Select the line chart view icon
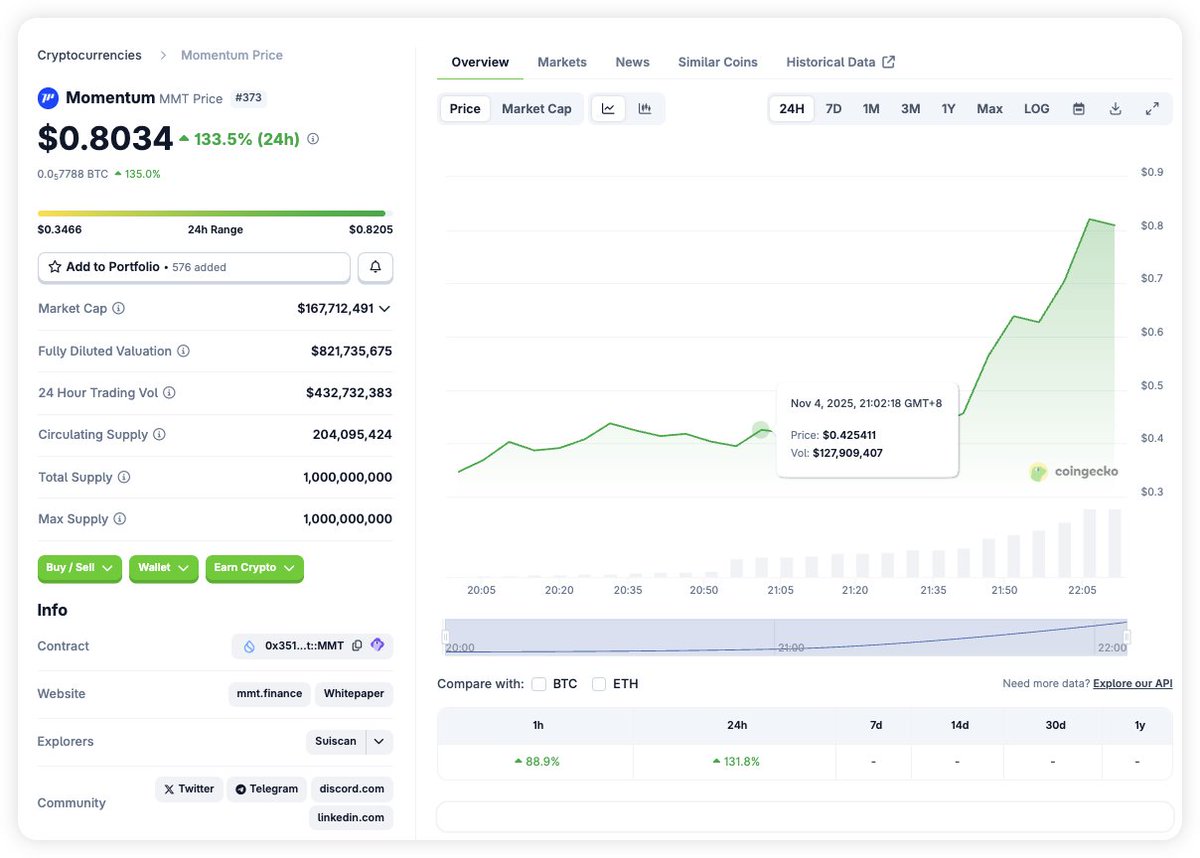The height and width of the screenshot is (858, 1200). pos(608,108)
